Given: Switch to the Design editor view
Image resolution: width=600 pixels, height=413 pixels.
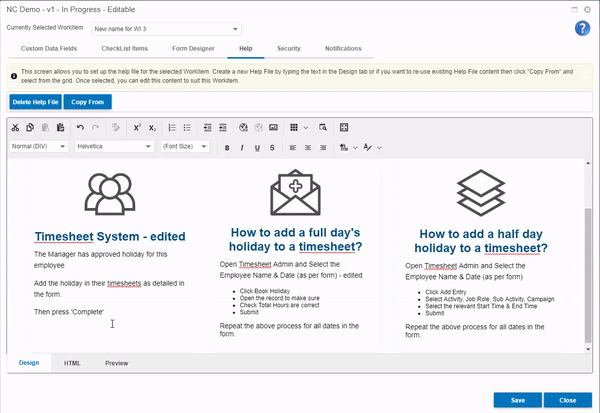Looking at the screenshot, I should (29, 363).
